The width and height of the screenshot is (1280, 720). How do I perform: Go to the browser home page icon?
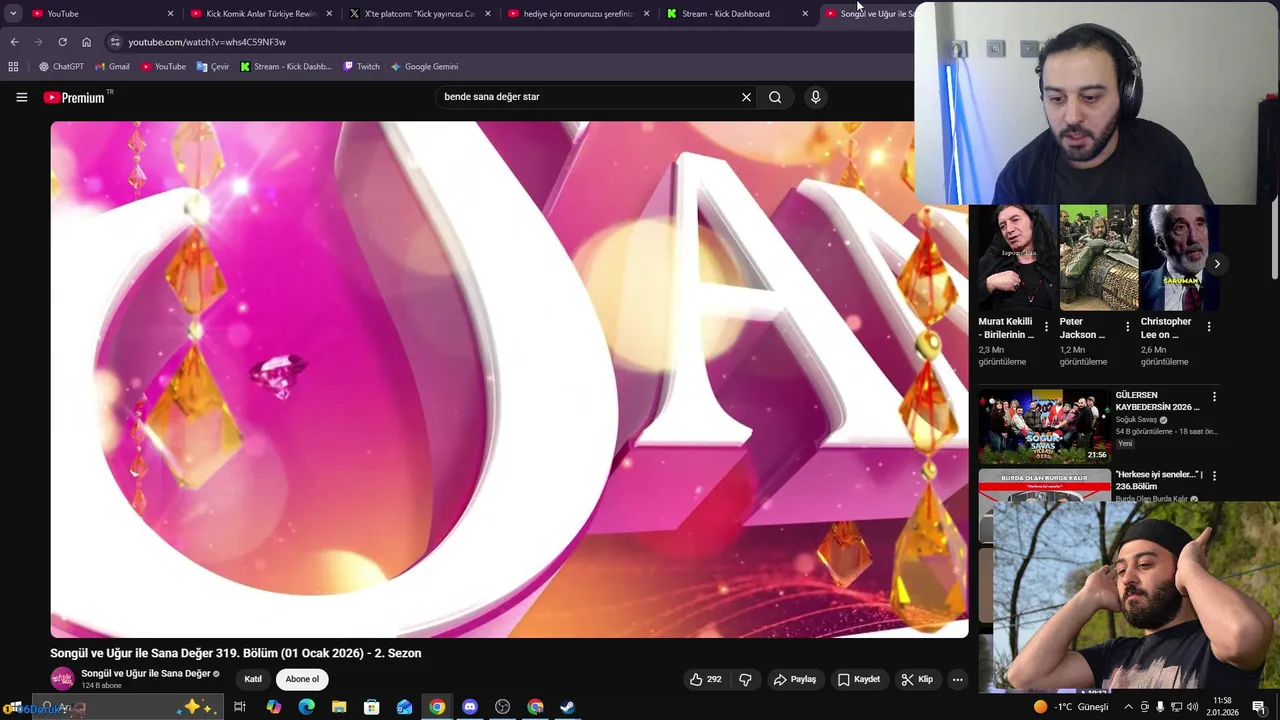pos(86,42)
